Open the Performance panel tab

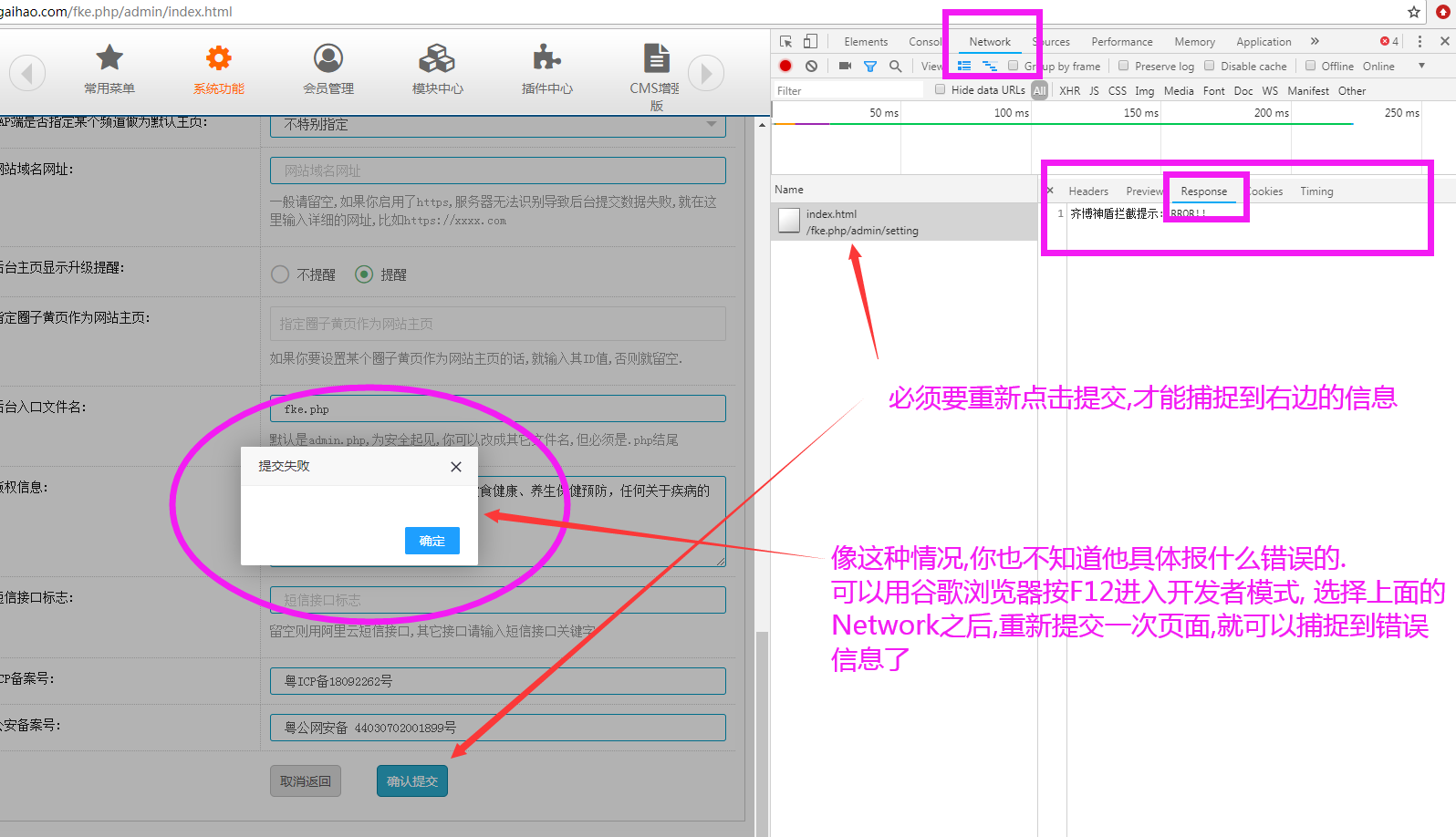[x=1121, y=42]
